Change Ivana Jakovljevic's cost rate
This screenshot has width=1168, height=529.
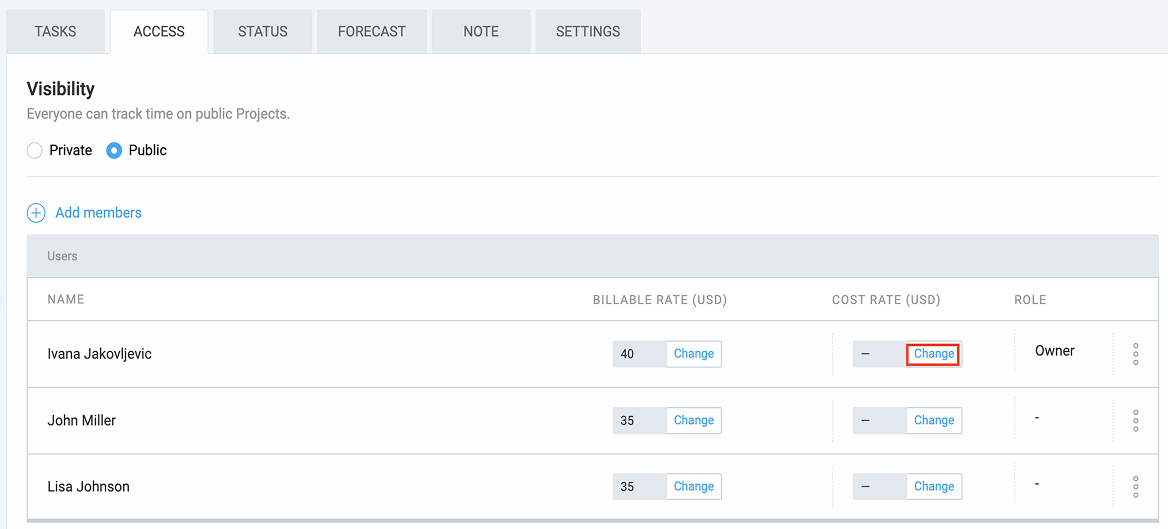[x=934, y=354]
